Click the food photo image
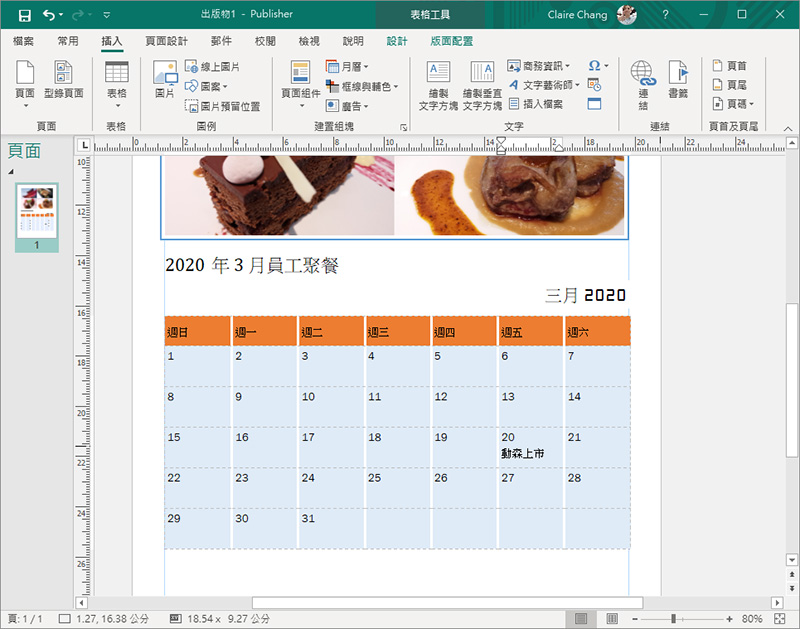This screenshot has height=629, width=800. point(394,196)
